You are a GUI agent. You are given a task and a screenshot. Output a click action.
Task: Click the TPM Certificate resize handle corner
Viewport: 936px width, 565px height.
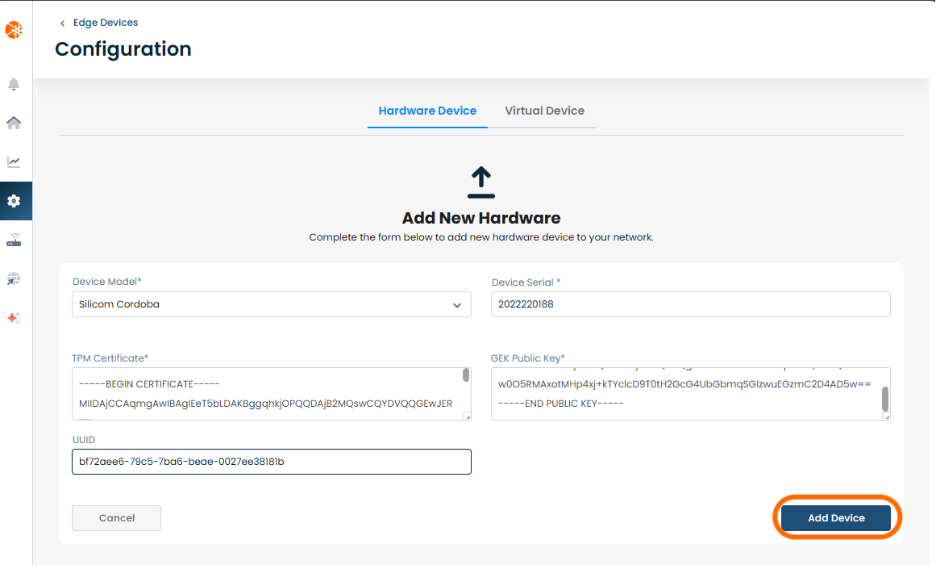(x=467, y=416)
